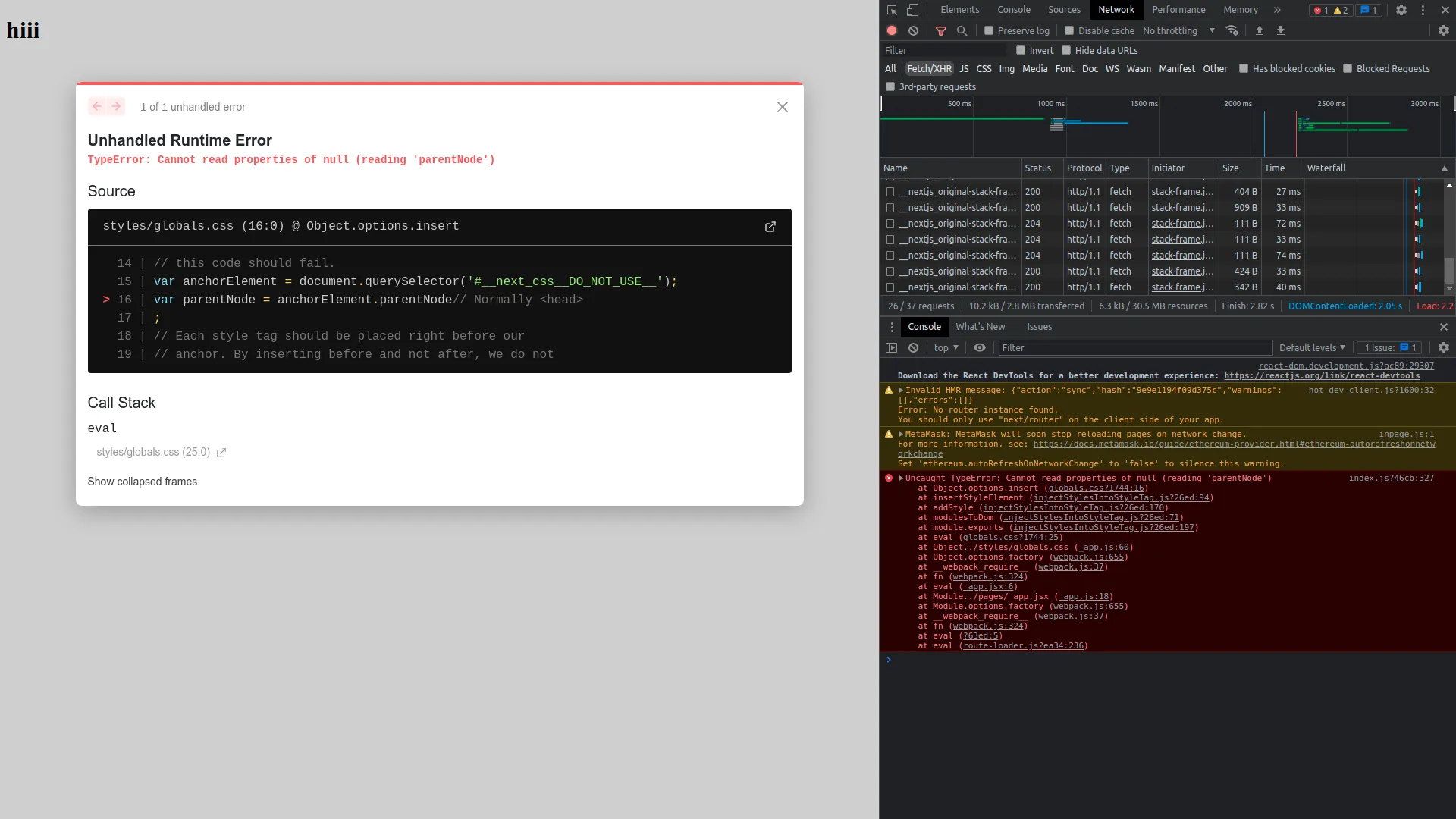
Task: Click Show collapsed frames
Action: click(x=142, y=482)
